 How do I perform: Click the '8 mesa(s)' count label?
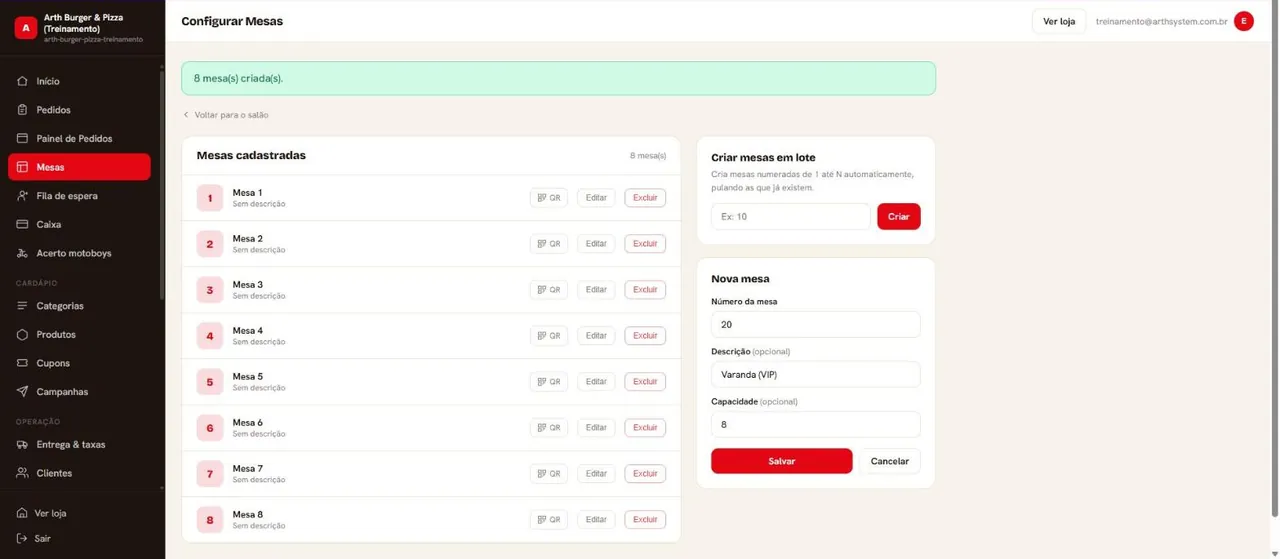coord(648,156)
